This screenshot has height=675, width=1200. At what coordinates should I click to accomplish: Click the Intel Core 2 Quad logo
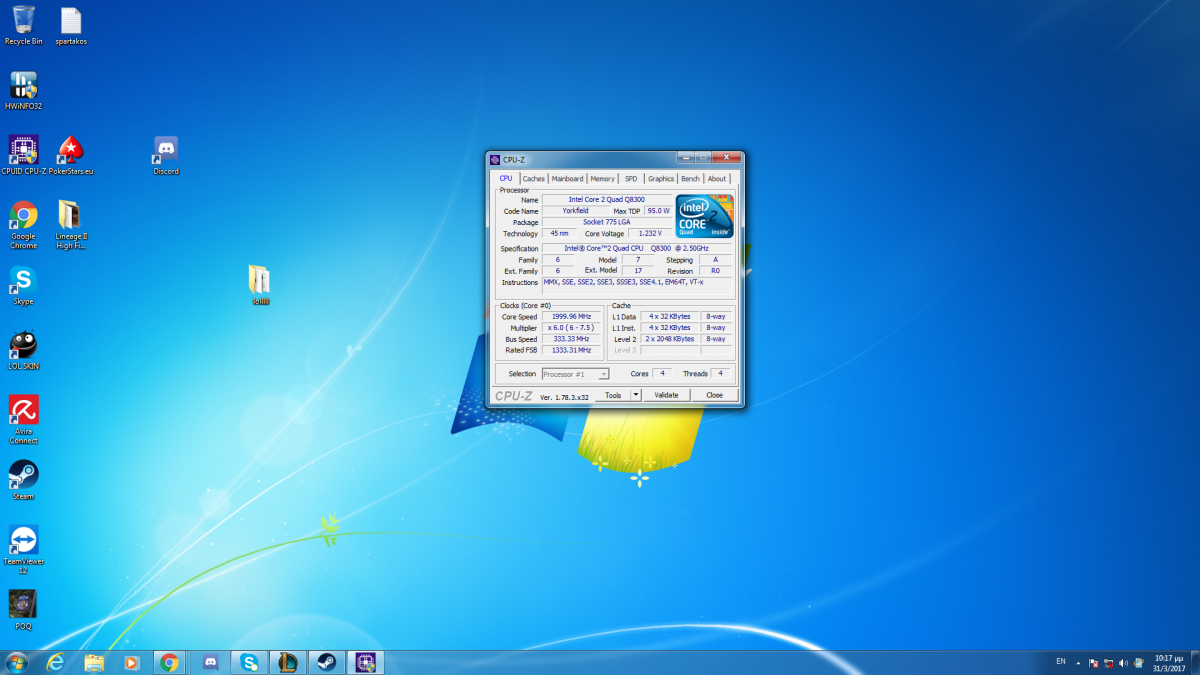(705, 216)
